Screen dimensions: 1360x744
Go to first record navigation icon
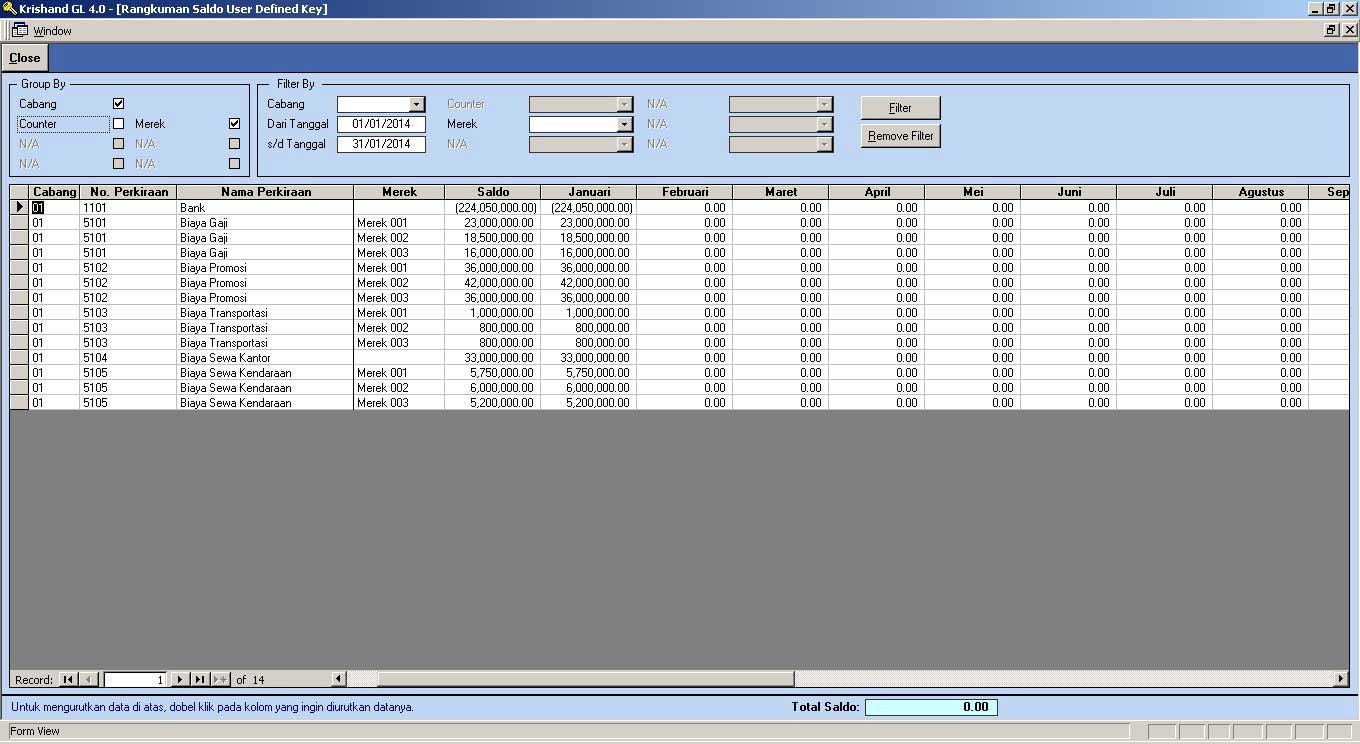pyautogui.click(x=68, y=679)
